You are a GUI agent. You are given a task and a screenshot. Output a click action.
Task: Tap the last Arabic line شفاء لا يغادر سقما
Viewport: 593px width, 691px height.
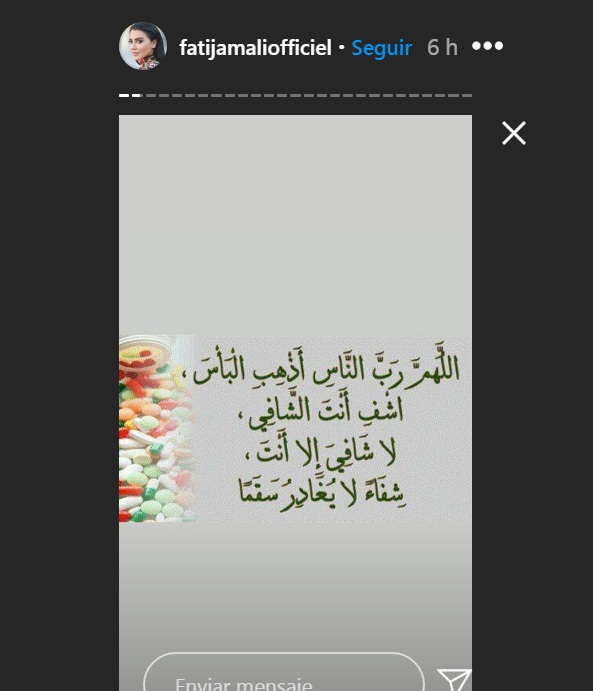click(322, 492)
